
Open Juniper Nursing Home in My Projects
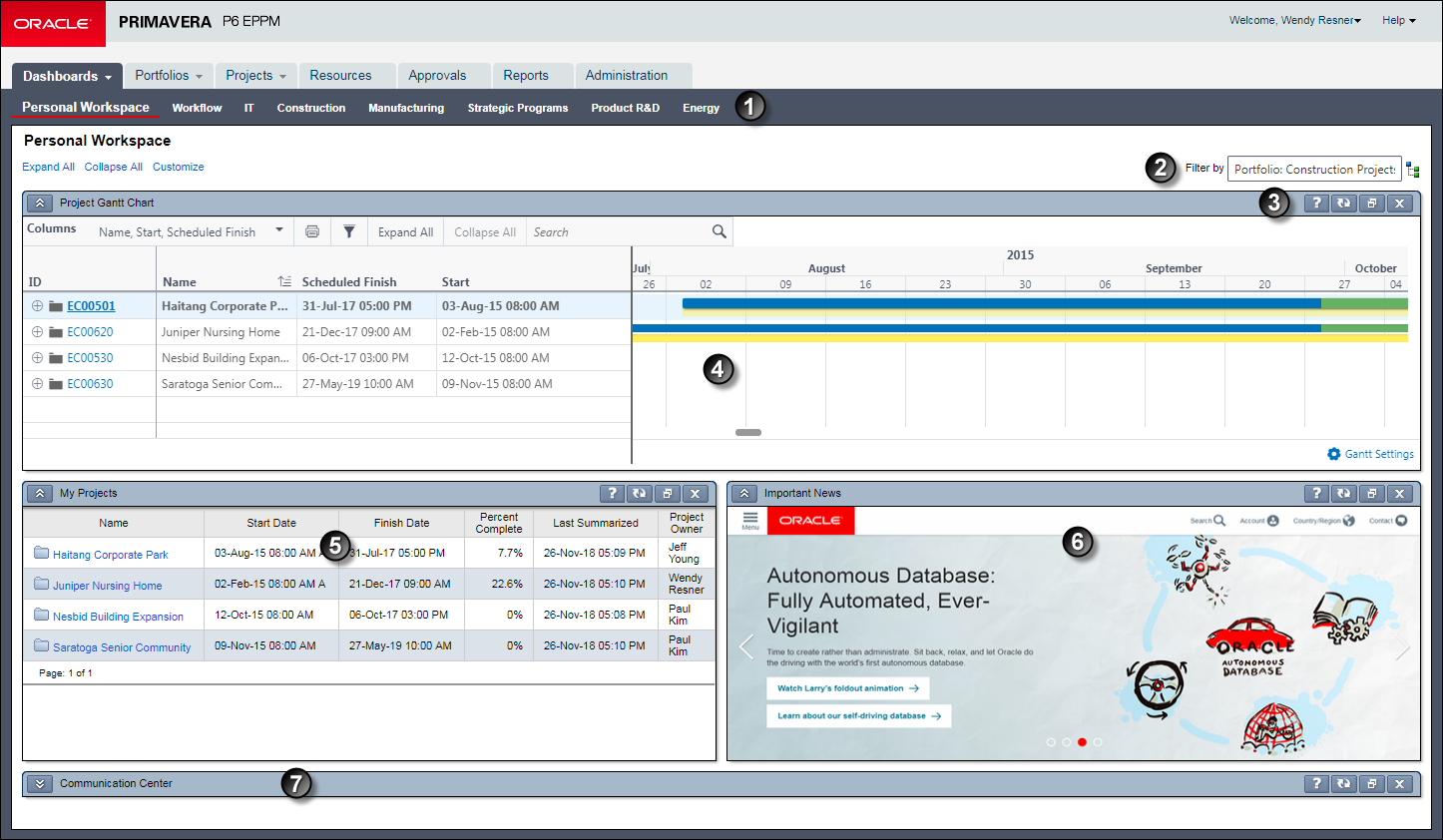(x=107, y=586)
